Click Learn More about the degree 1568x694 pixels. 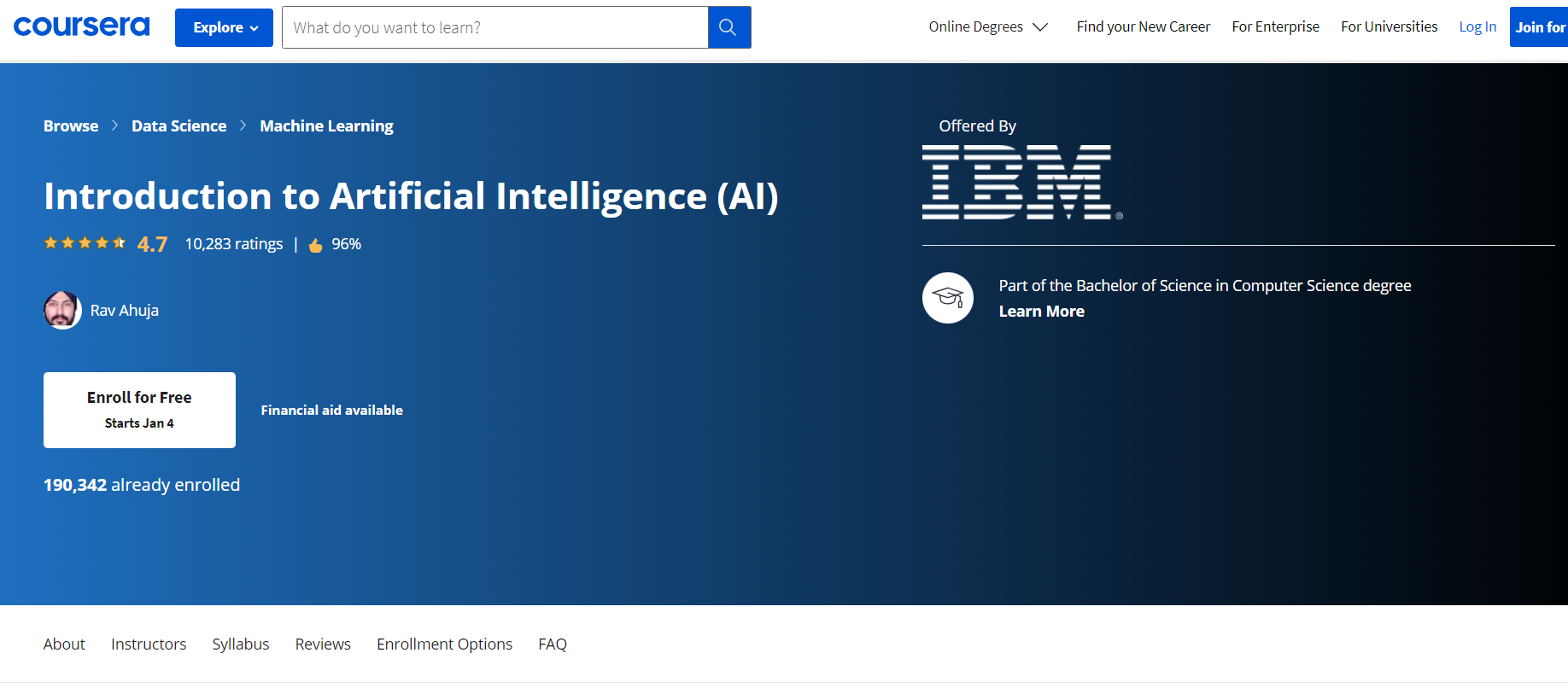[x=1041, y=312]
